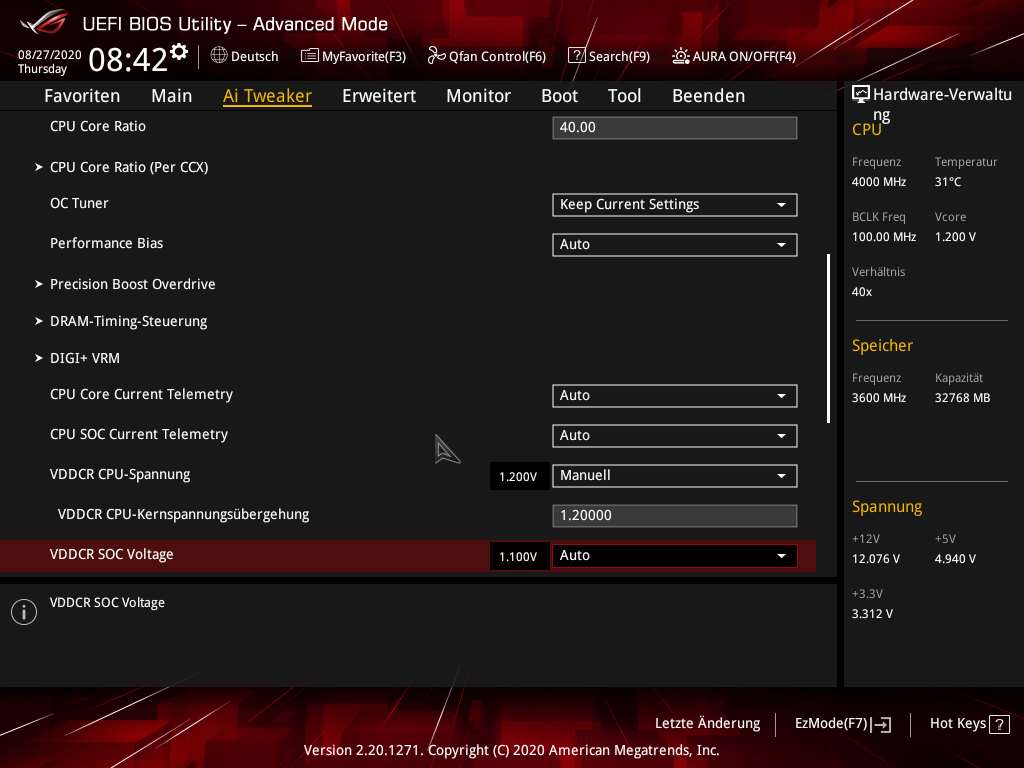The height and width of the screenshot is (768, 1024).
Task: Open the Erweitert tab
Action: 379,96
